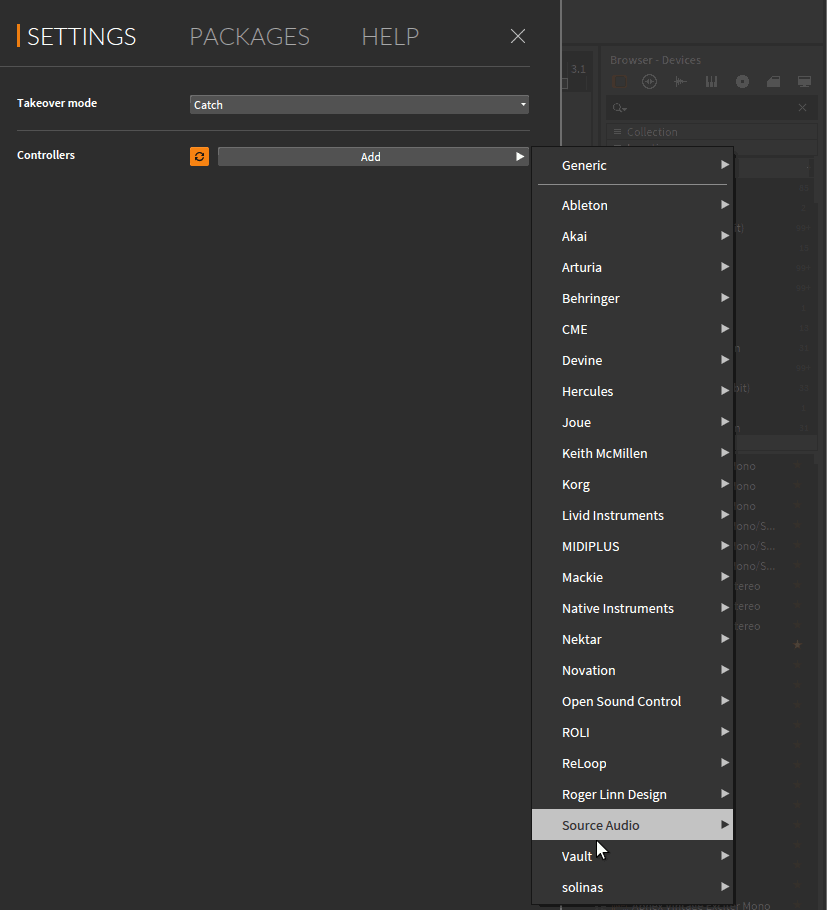
Task: Expand the Nektar submenu
Action: pos(633,640)
